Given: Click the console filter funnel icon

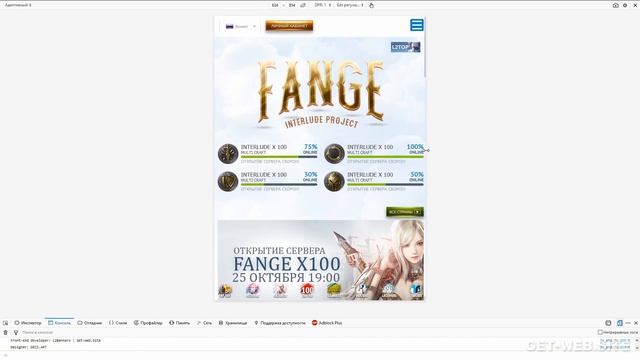Looking at the screenshot, I should (16, 333).
